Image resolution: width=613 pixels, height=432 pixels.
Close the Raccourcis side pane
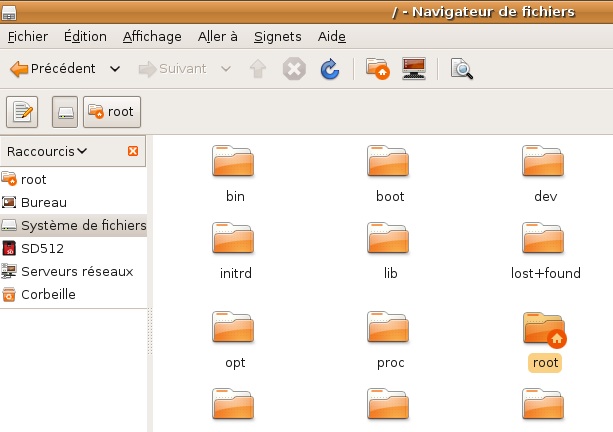pos(133,151)
